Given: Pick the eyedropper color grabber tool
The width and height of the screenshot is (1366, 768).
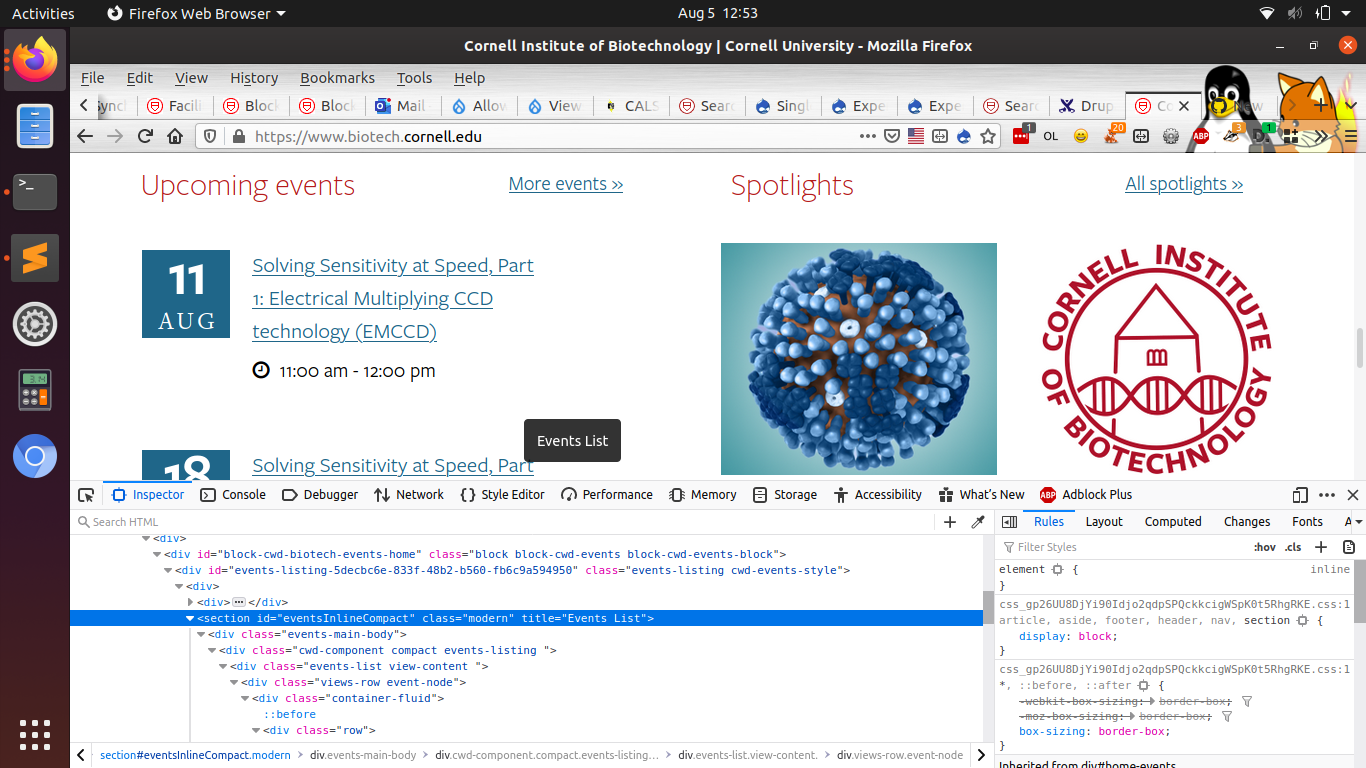Looking at the screenshot, I should (x=978, y=522).
